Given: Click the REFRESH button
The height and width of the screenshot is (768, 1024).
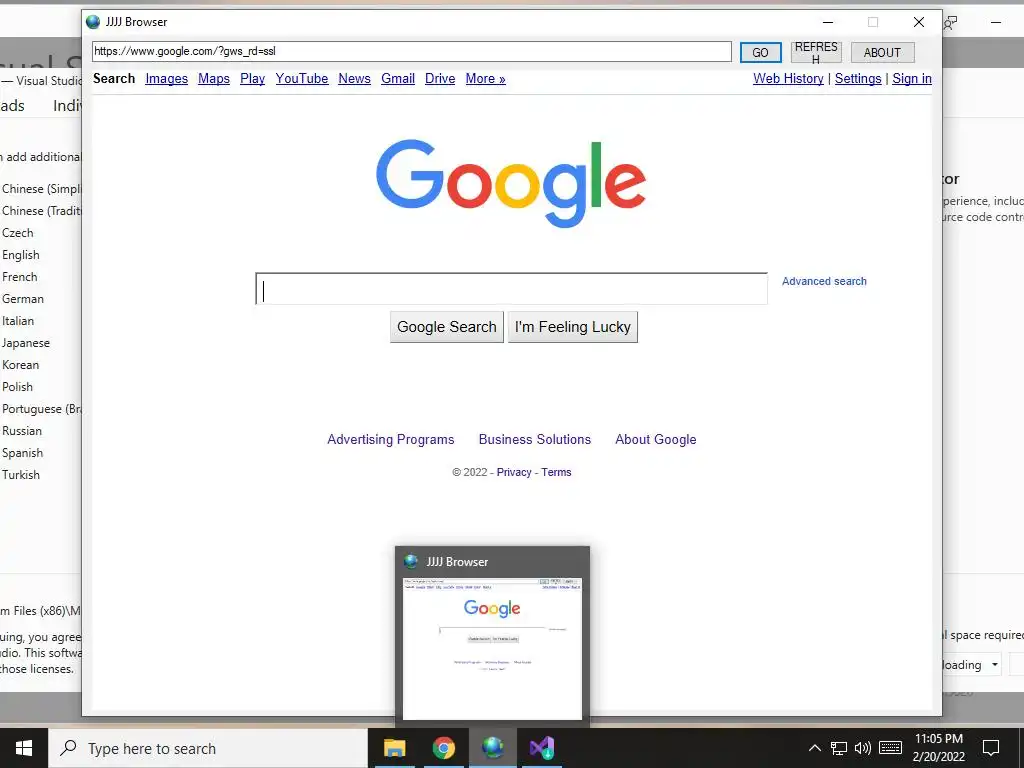Looking at the screenshot, I should coord(816,52).
